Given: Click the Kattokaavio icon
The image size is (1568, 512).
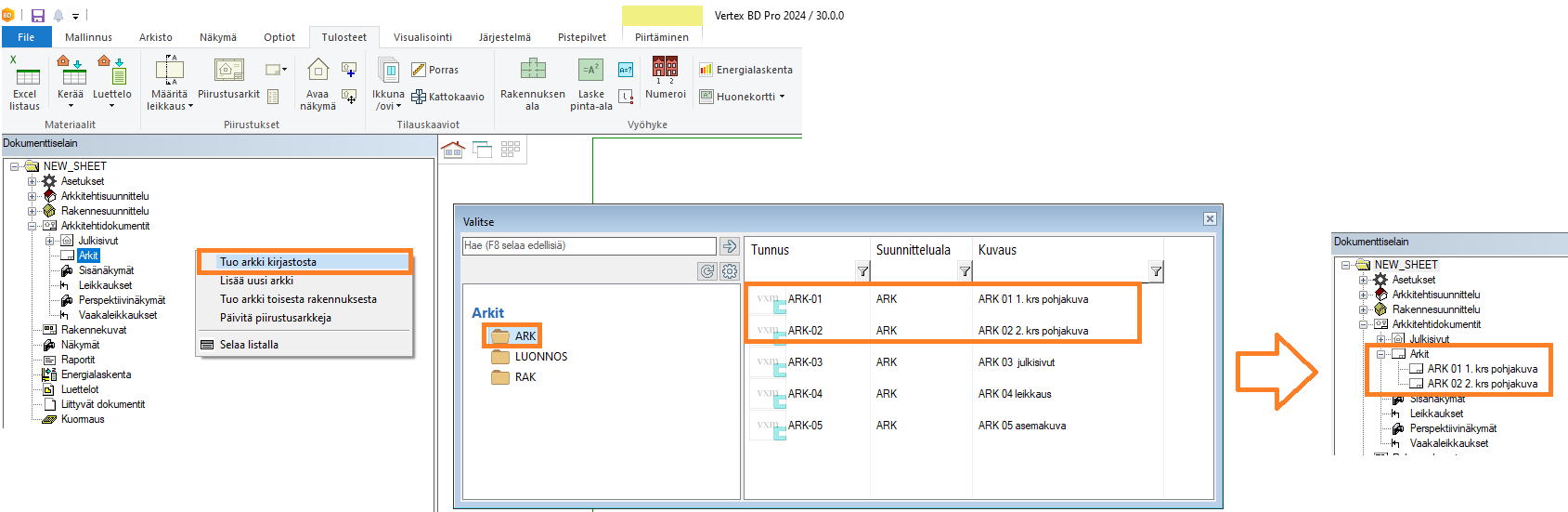Looking at the screenshot, I should (x=447, y=97).
